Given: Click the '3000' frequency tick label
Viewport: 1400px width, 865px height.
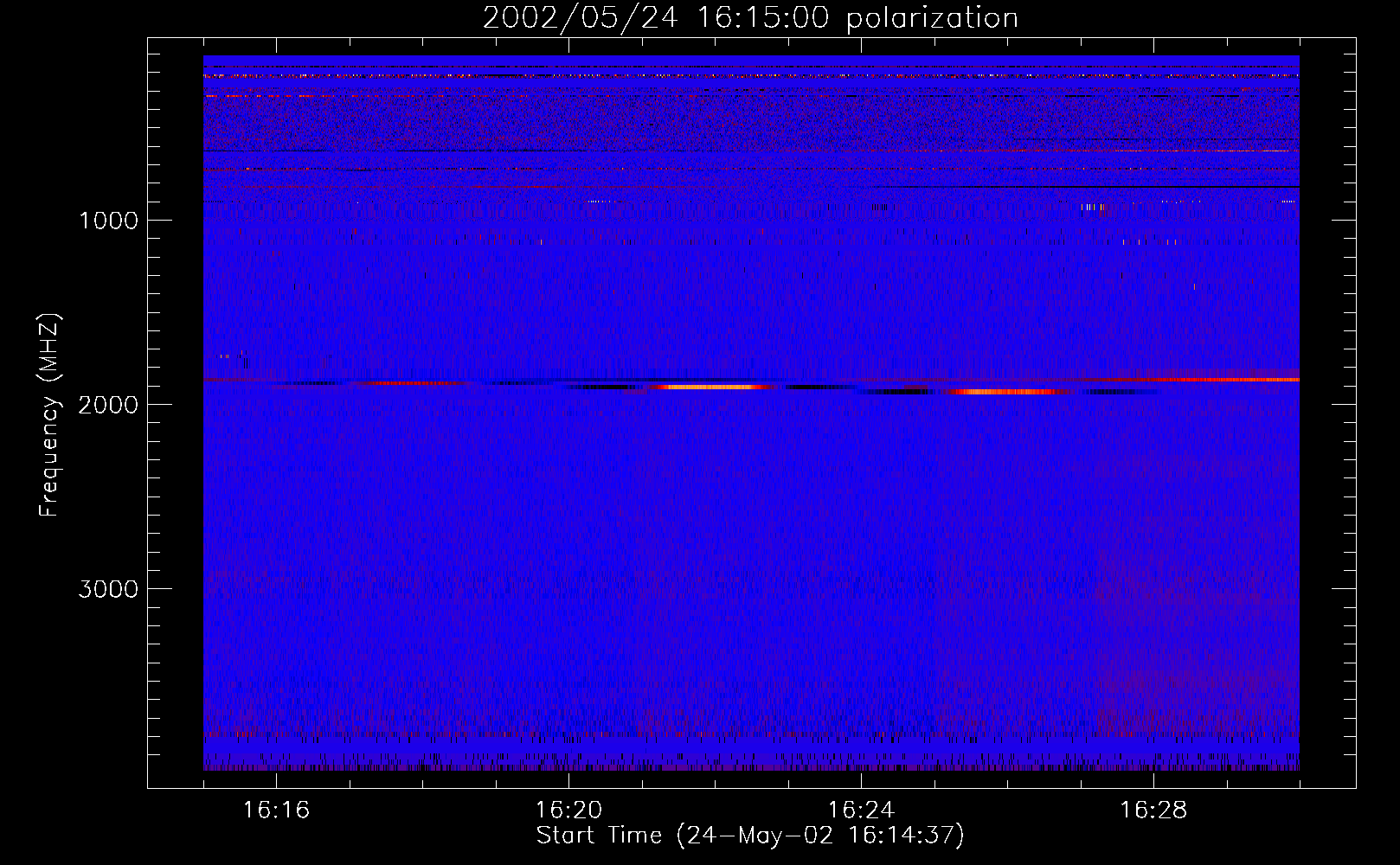Looking at the screenshot, I should point(108,589).
